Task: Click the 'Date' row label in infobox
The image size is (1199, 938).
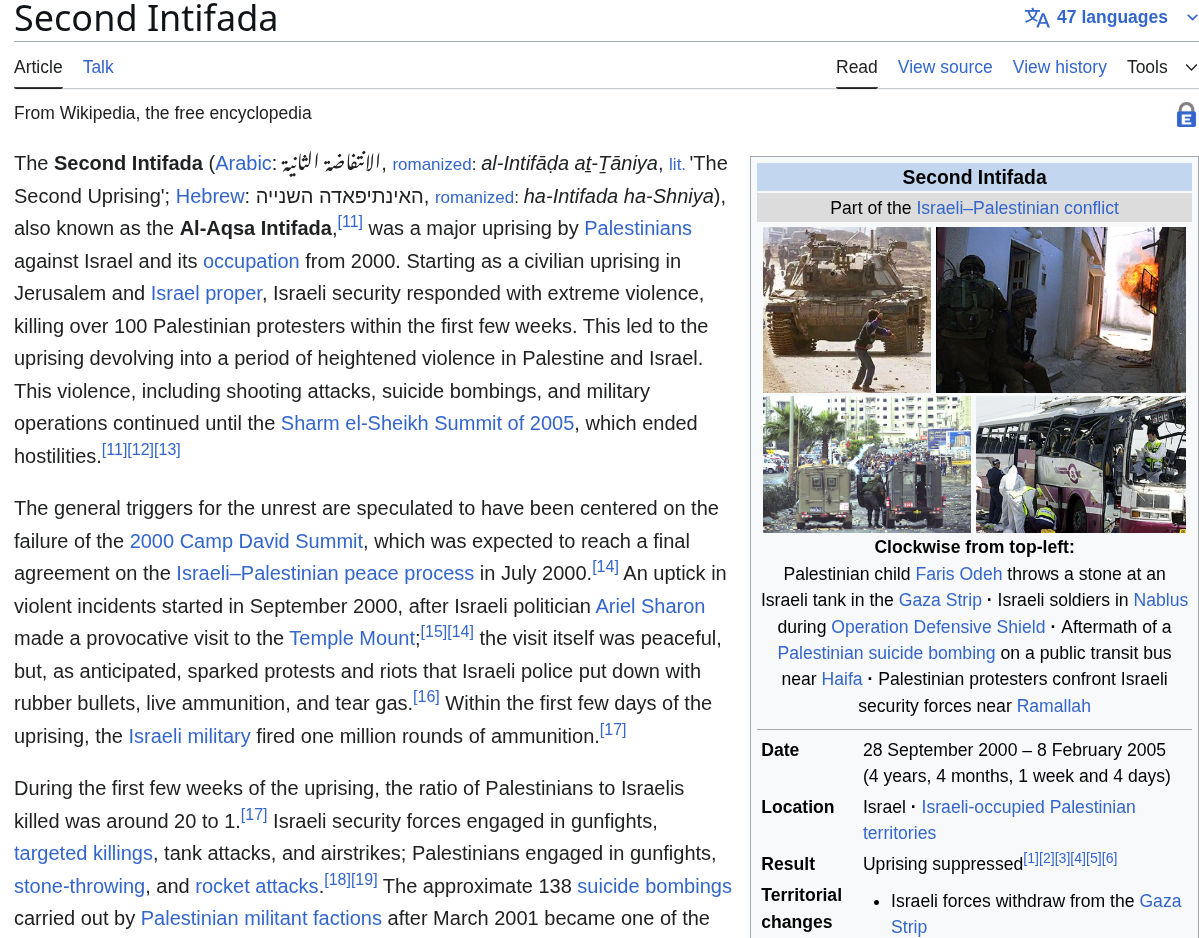Action: tap(780, 750)
